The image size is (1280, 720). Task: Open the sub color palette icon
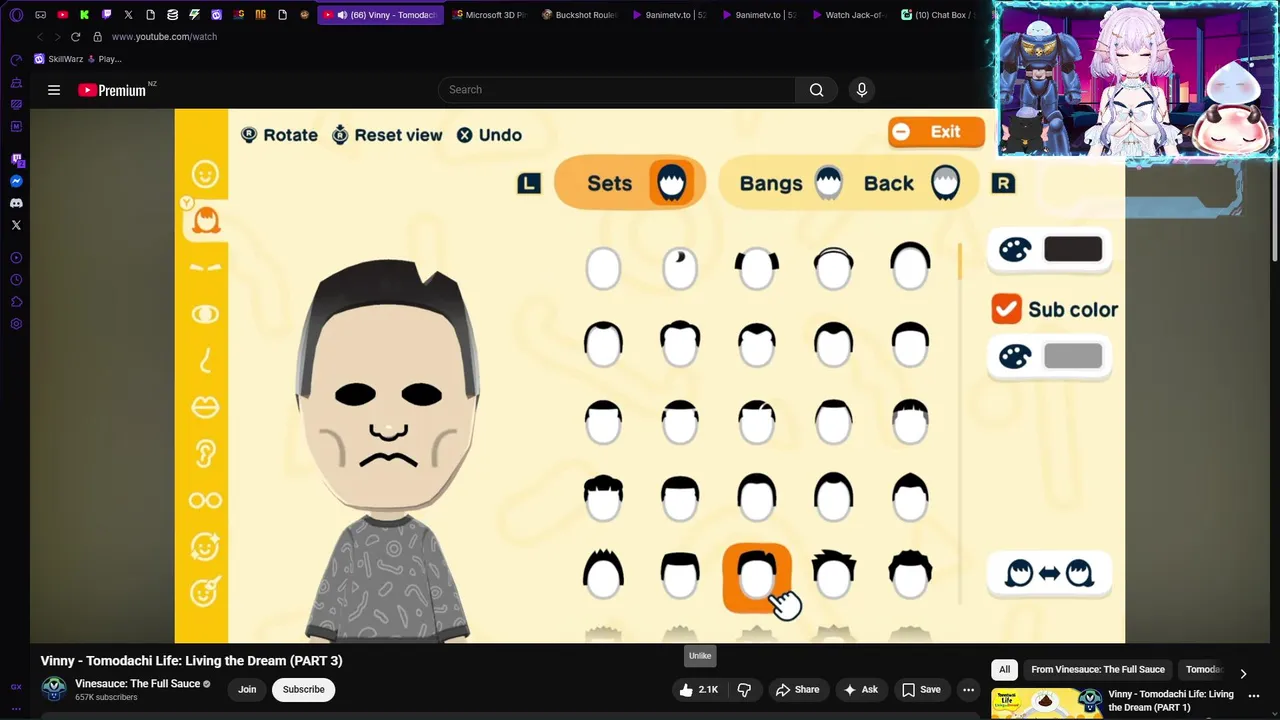pos(1014,357)
